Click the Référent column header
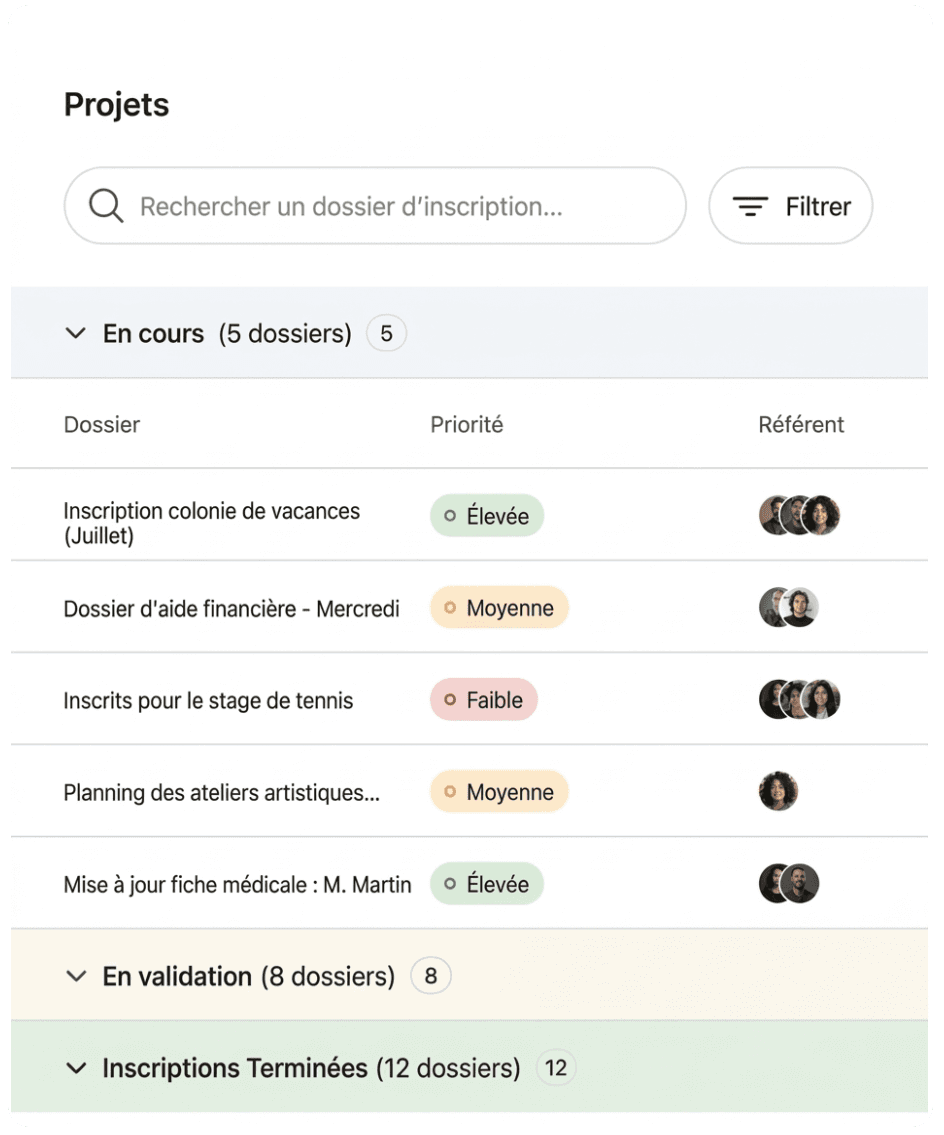 (x=801, y=424)
